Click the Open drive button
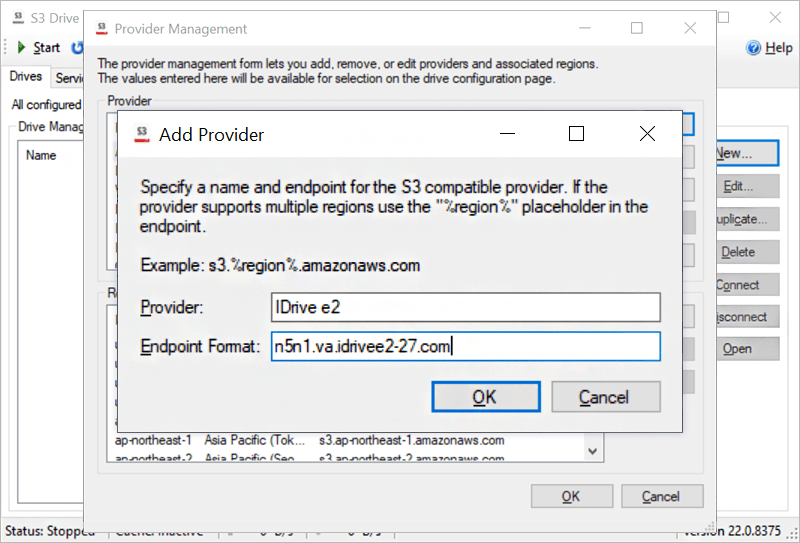Image resolution: width=800 pixels, height=543 pixels. tap(747, 349)
